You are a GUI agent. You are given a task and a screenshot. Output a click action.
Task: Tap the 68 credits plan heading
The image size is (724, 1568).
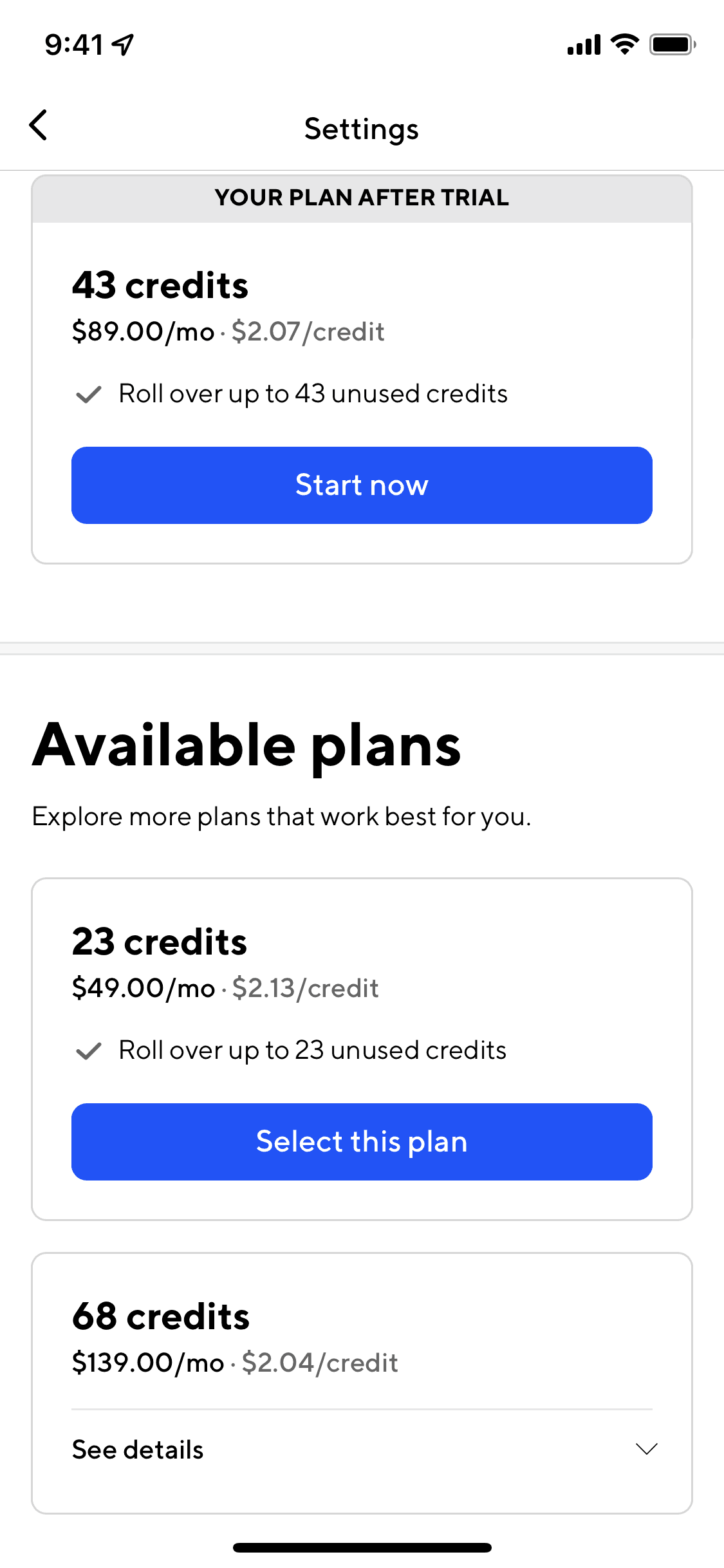pos(161,1316)
